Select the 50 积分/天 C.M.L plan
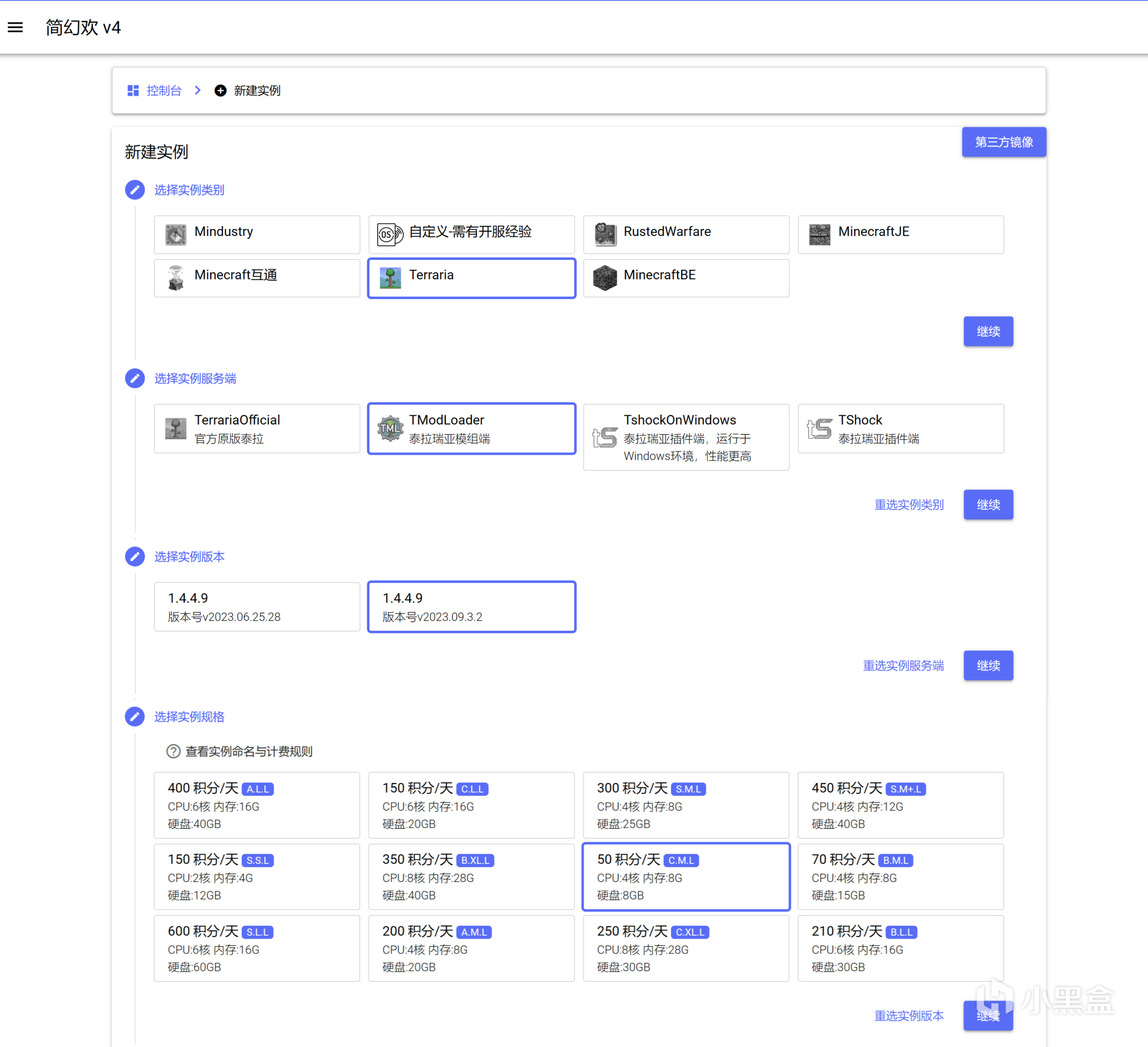Viewport: 1148px width, 1047px height. click(x=686, y=877)
